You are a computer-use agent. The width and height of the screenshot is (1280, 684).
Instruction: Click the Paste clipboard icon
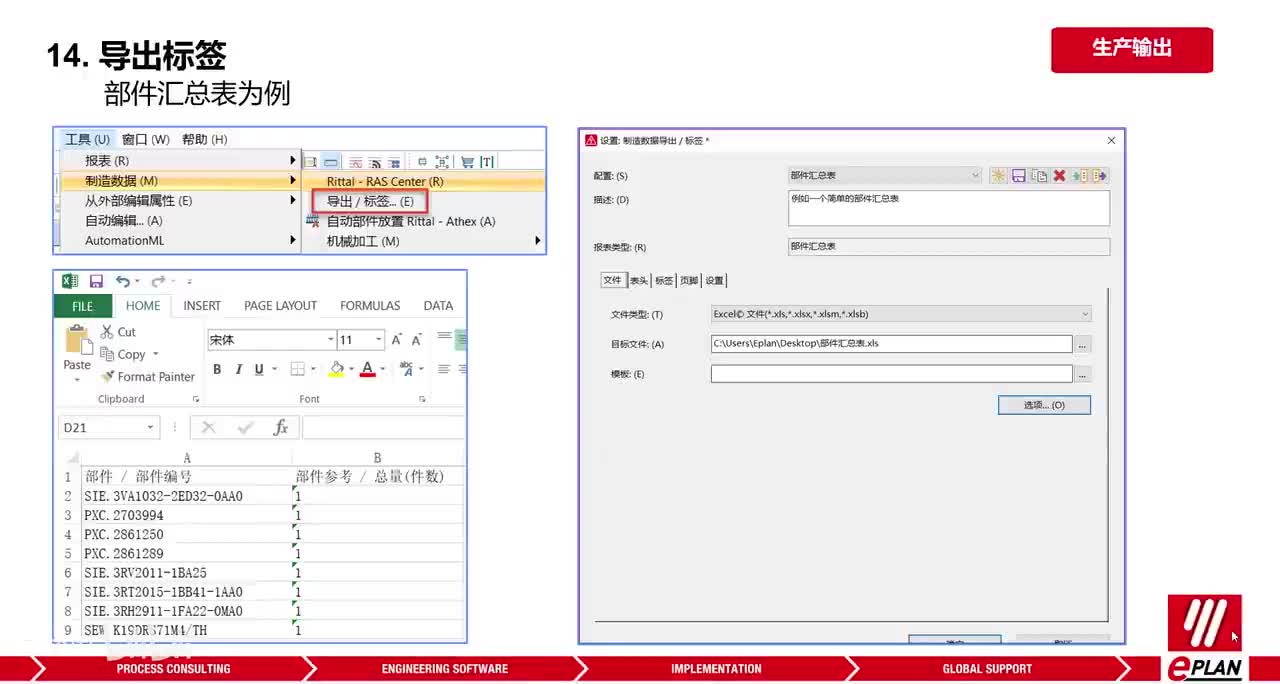click(77, 340)
